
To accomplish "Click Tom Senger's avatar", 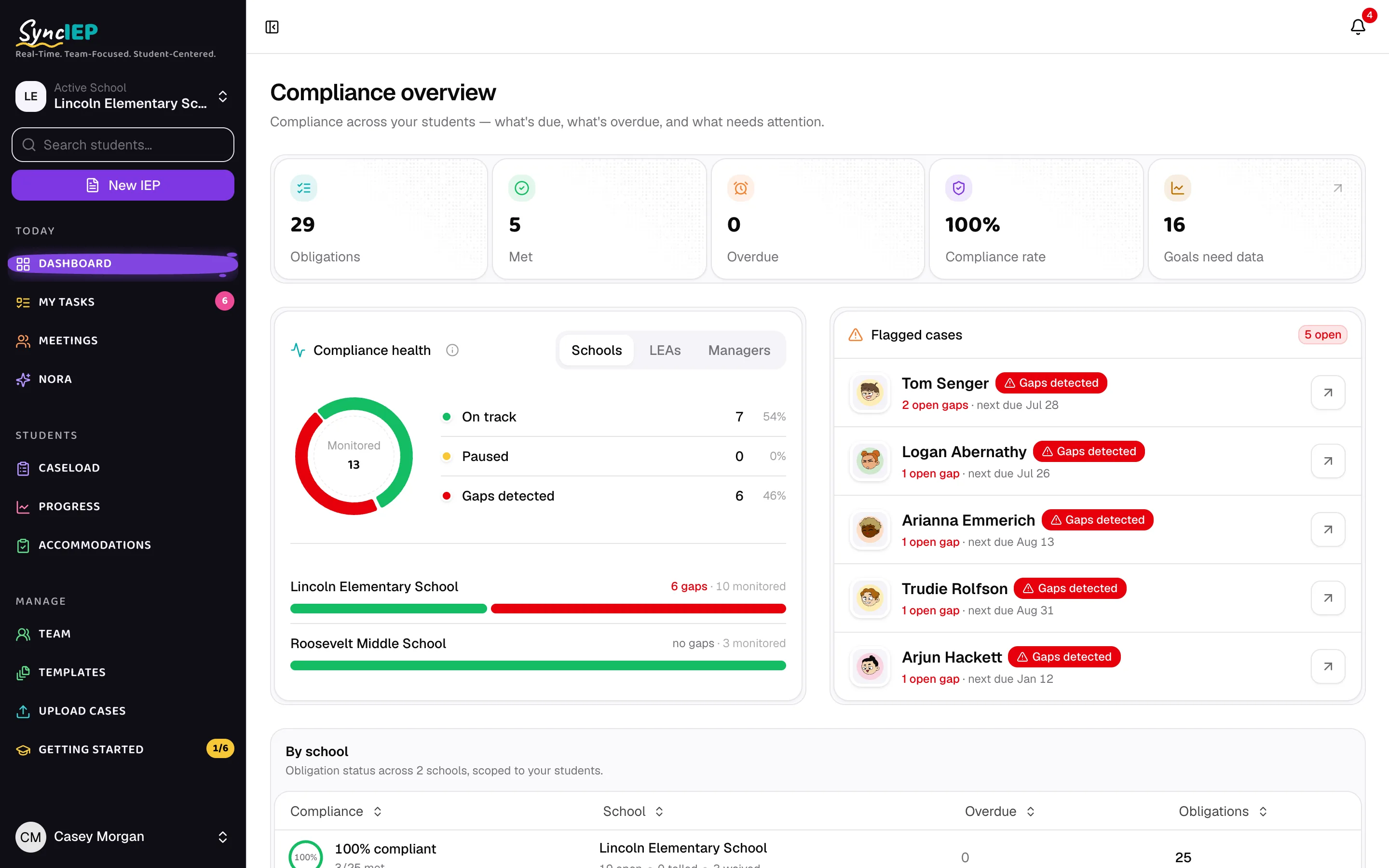I will click(x=870, y=393).
